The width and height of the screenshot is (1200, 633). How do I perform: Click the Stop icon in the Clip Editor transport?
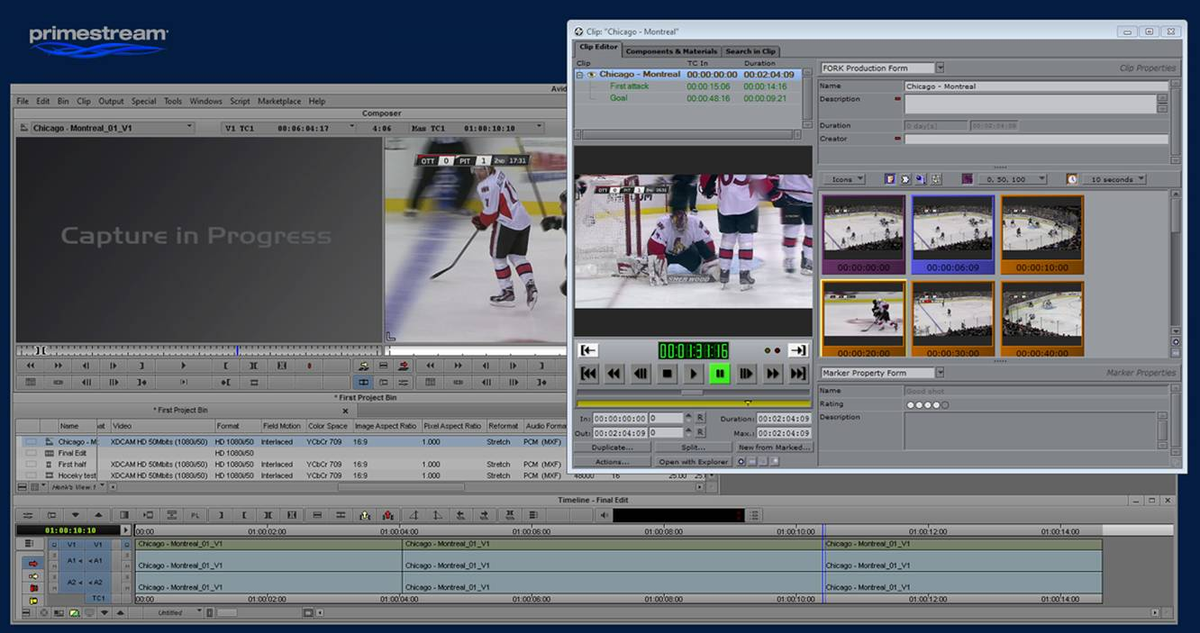(x=666, y=374)
